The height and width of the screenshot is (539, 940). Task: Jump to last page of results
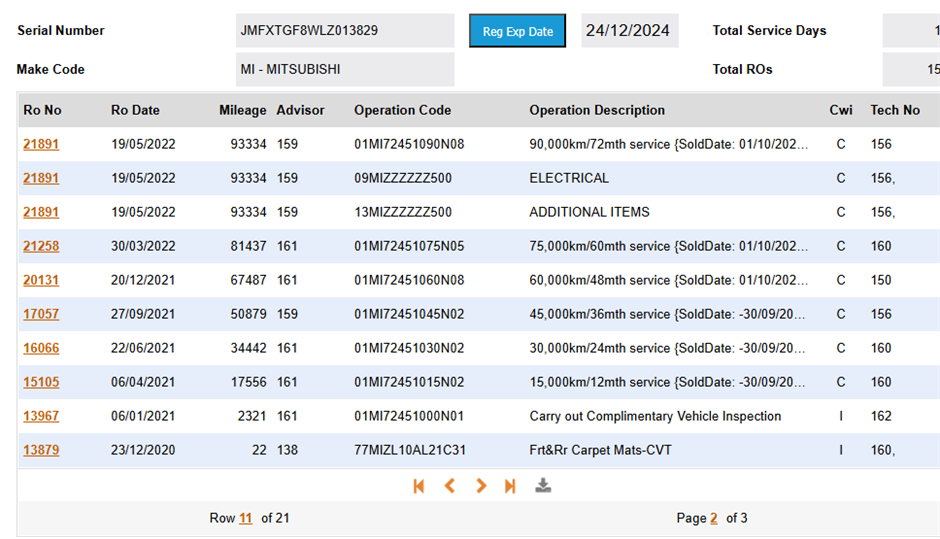[x=510, y=486]
